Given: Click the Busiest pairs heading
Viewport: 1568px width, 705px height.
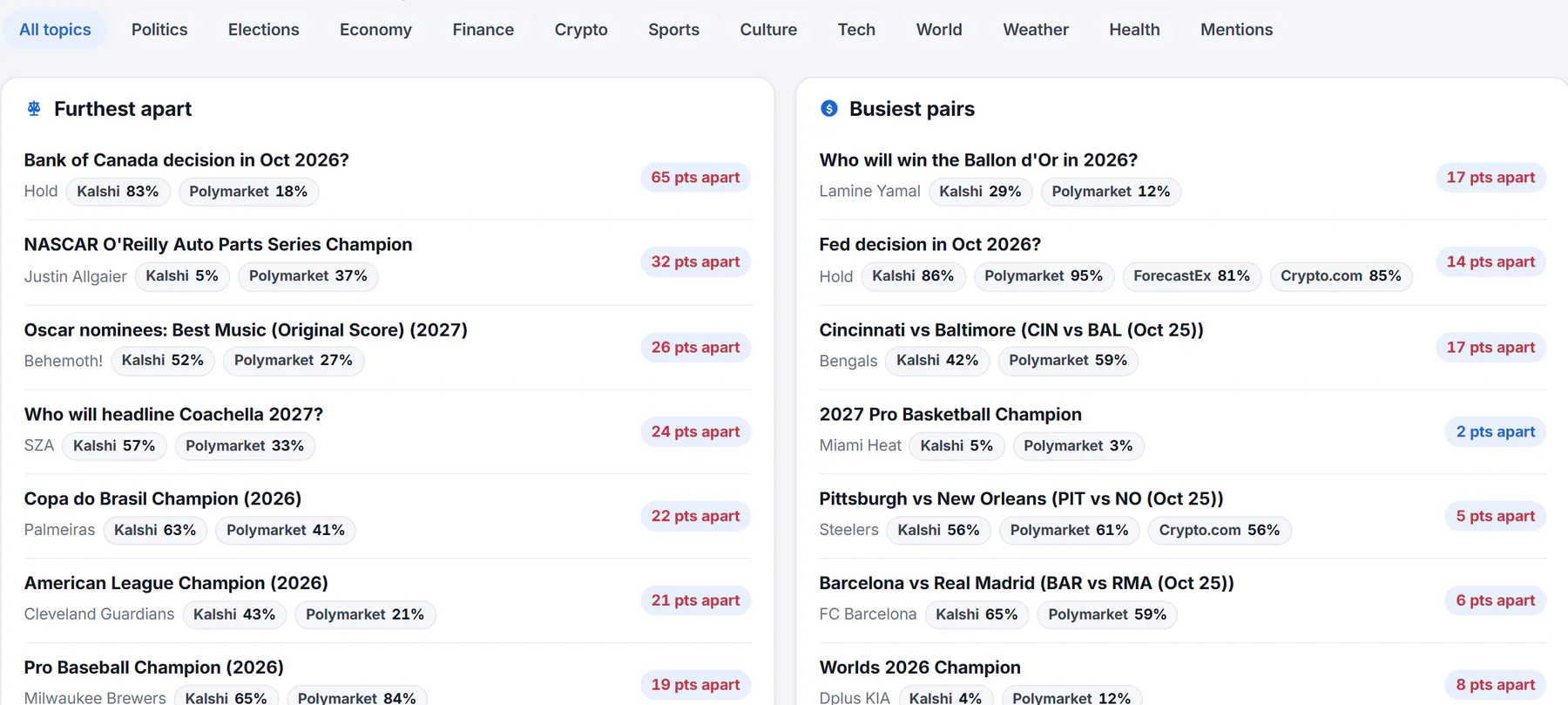Looking at the screenshot, I should pyautogui.click(x=912, y=109).
